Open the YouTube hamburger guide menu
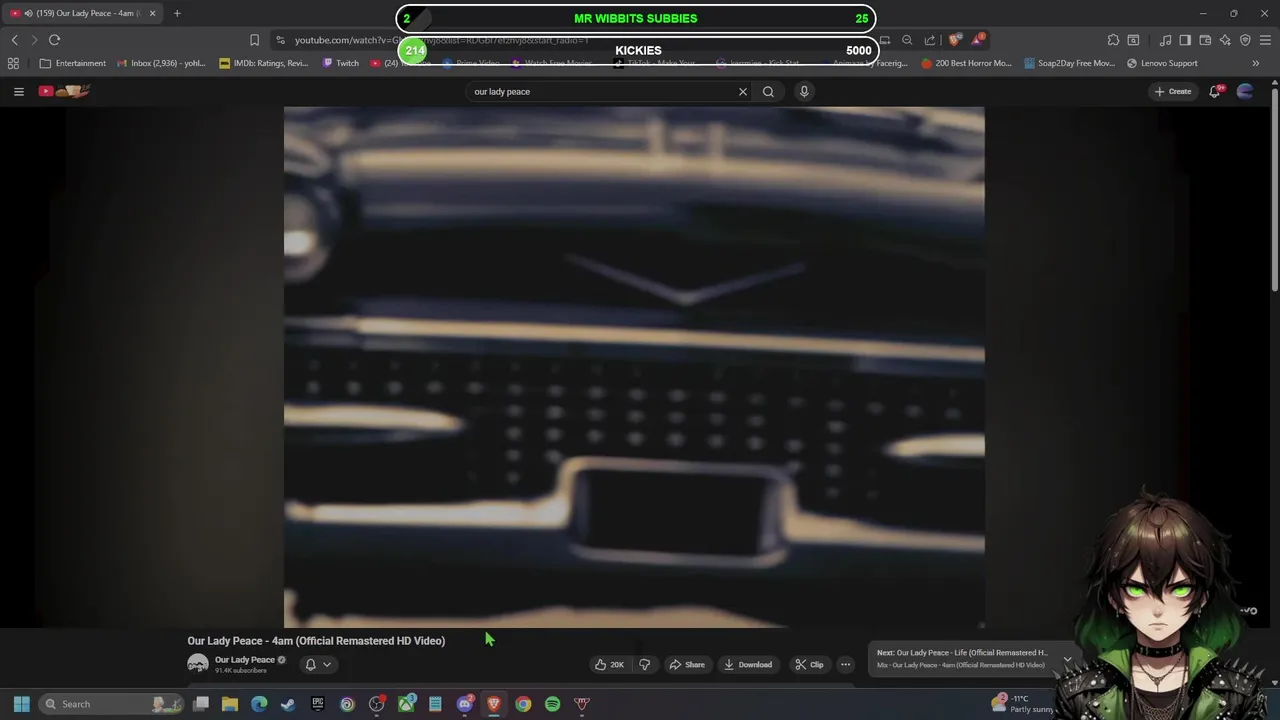The width and height of the screenshot is (1280, 720). [x=18, y=91]
